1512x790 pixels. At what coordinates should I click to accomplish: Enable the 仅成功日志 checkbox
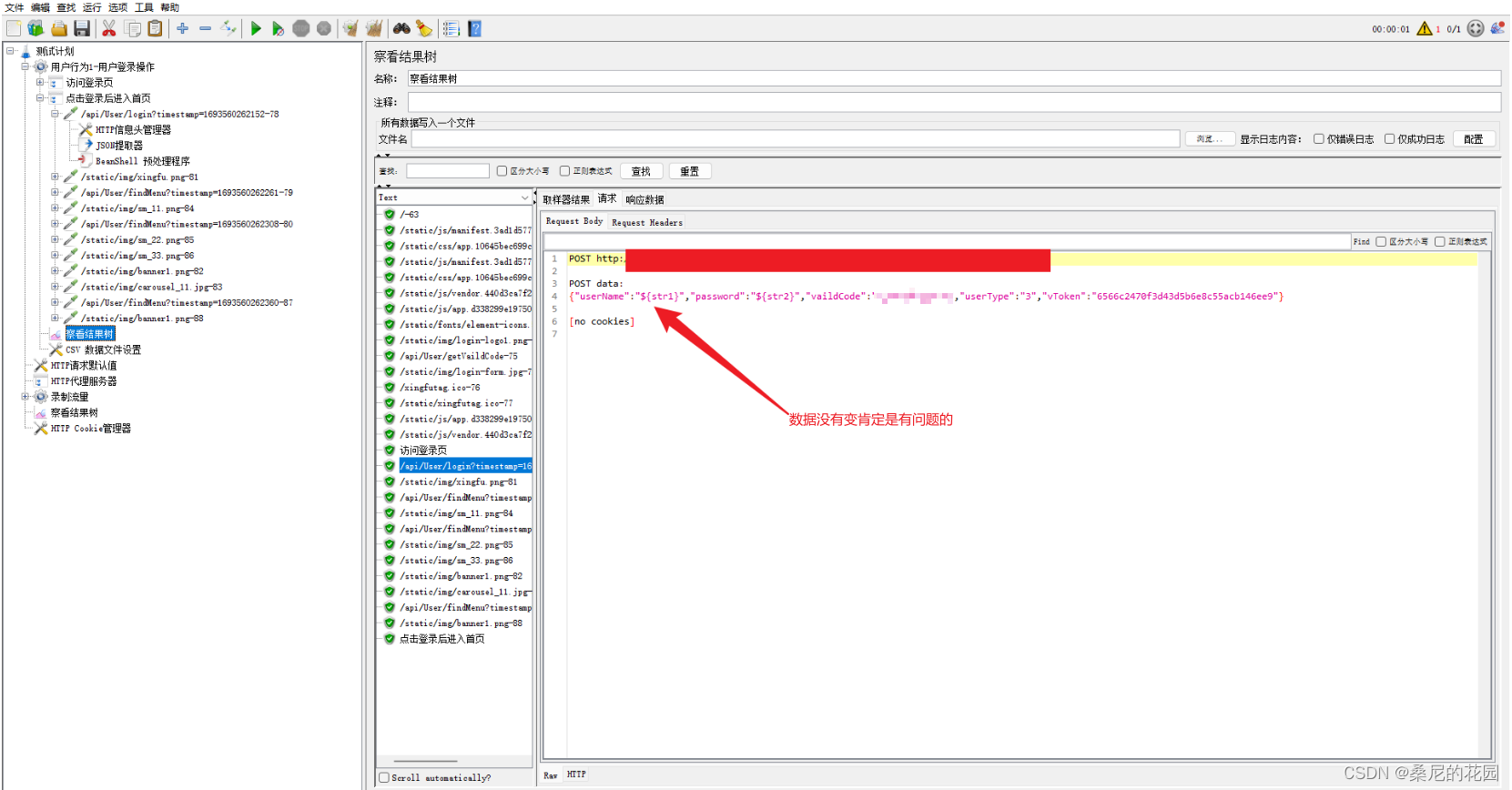[1389, 139]
